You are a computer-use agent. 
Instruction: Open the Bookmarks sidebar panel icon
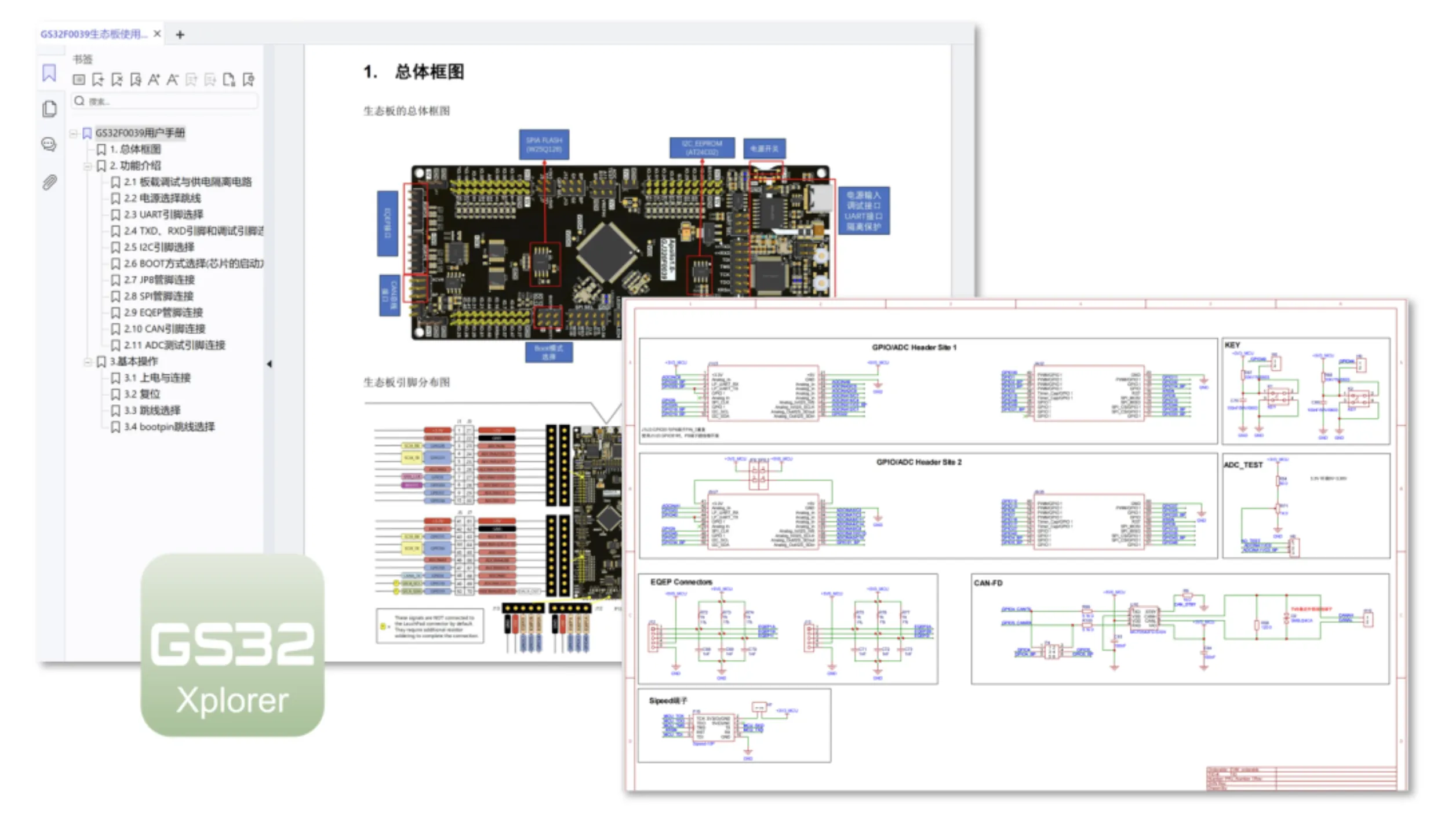coord(49,74)
